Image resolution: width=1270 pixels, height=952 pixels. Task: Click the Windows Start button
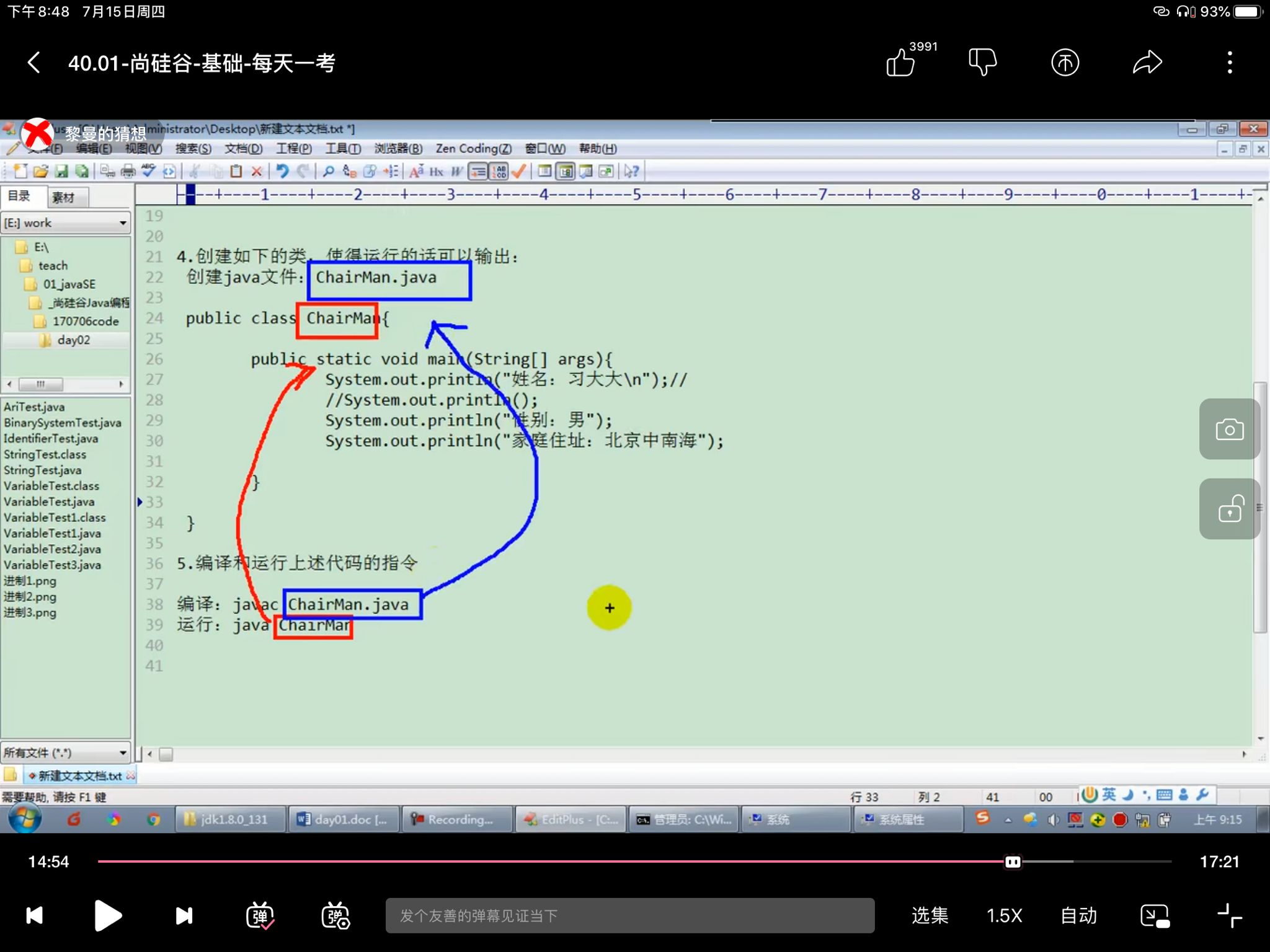point(25,819)
